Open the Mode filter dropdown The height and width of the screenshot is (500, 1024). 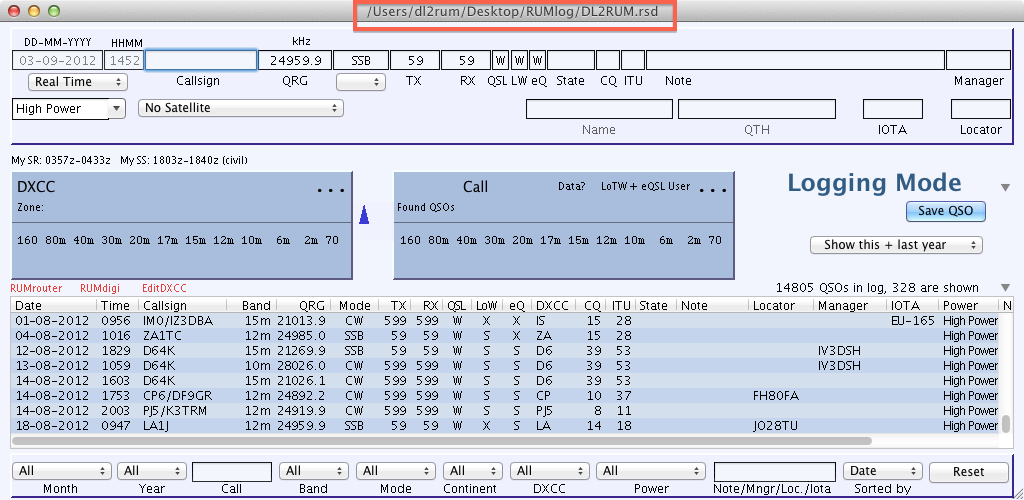tap(396, 471)
